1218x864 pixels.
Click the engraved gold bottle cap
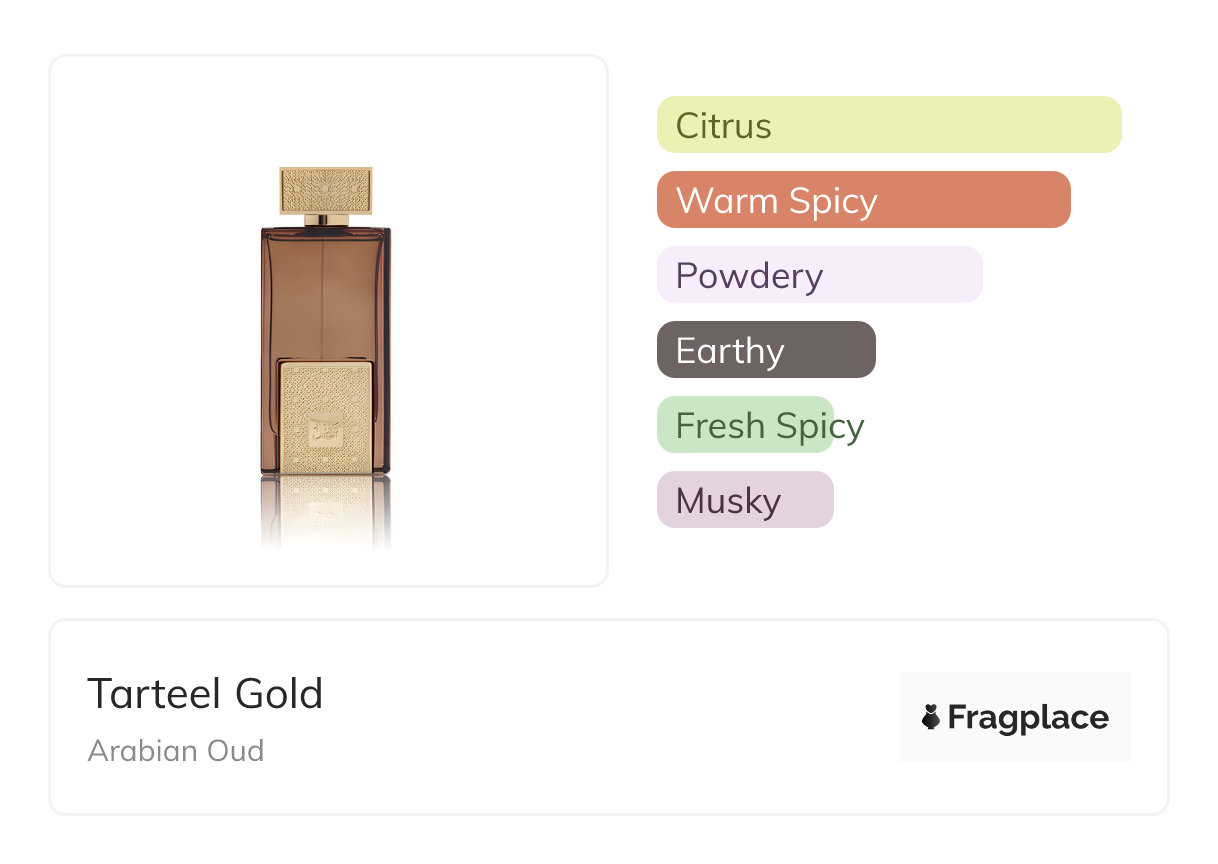[x=326, y=191]
